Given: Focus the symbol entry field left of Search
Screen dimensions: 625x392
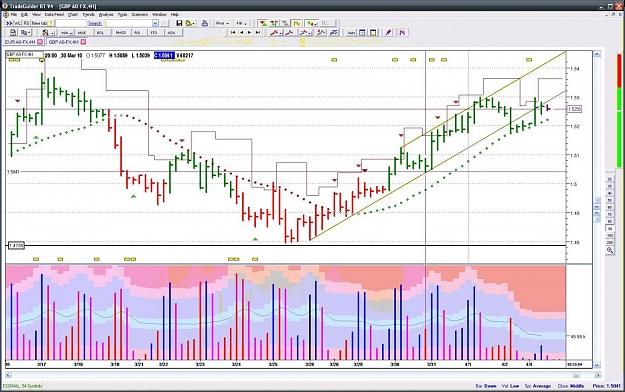Looking at the screenshot, I should pos(71,23).
